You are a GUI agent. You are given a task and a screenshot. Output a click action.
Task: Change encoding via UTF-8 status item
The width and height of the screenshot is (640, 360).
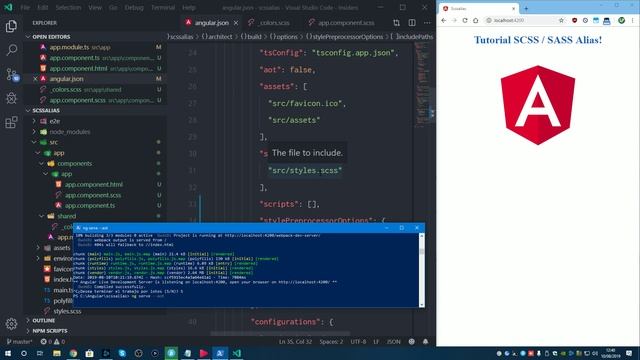(358, 342)
